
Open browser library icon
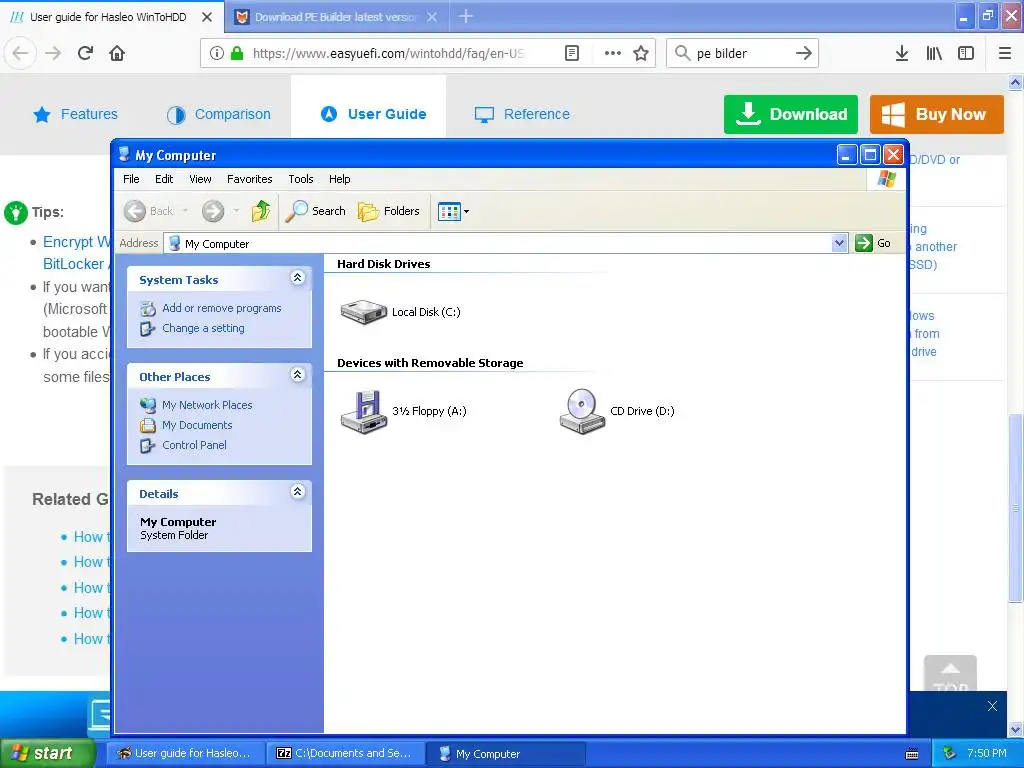[934, 54]
